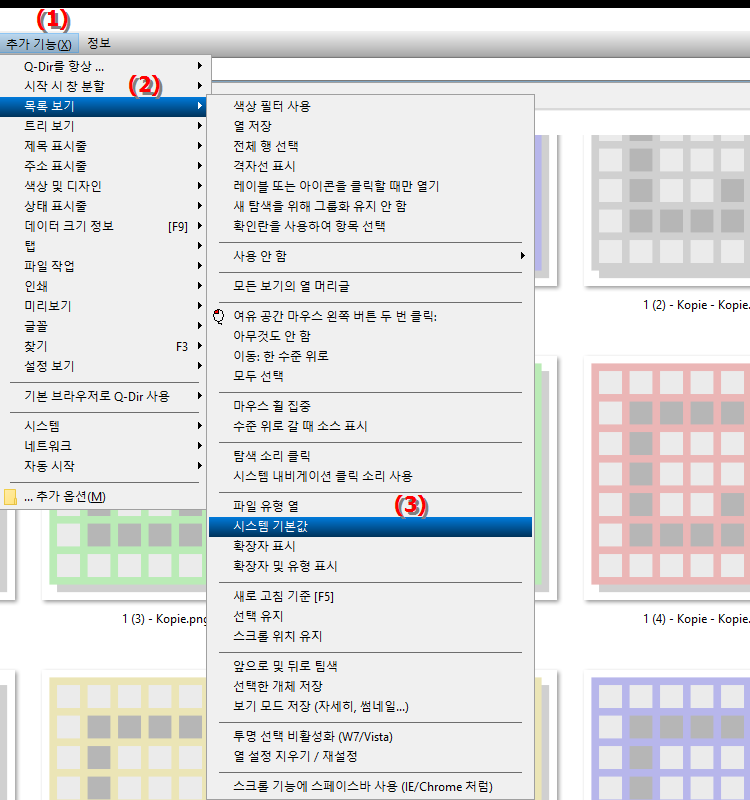This screenshot has height=800, width=750.
Task: Toggle 격자선 표시 option
Action: (x=370, y=166)
